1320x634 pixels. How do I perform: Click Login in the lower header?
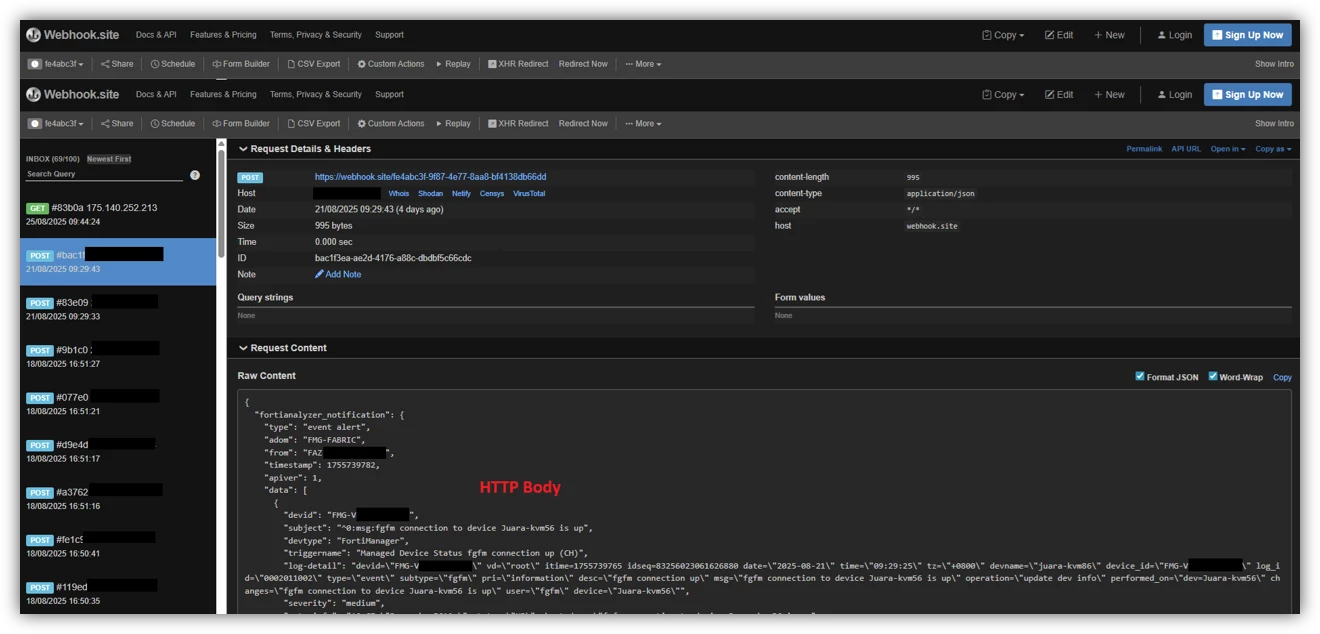[x=1175, y=95]
